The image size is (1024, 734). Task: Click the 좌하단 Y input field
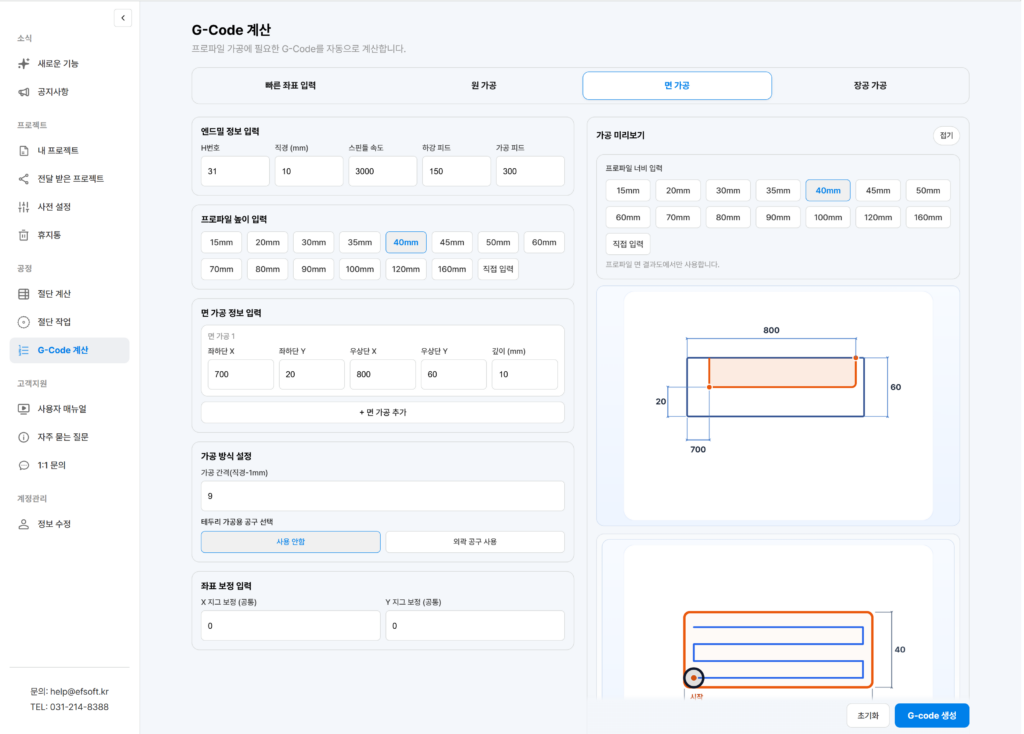[x=312, y=374]
